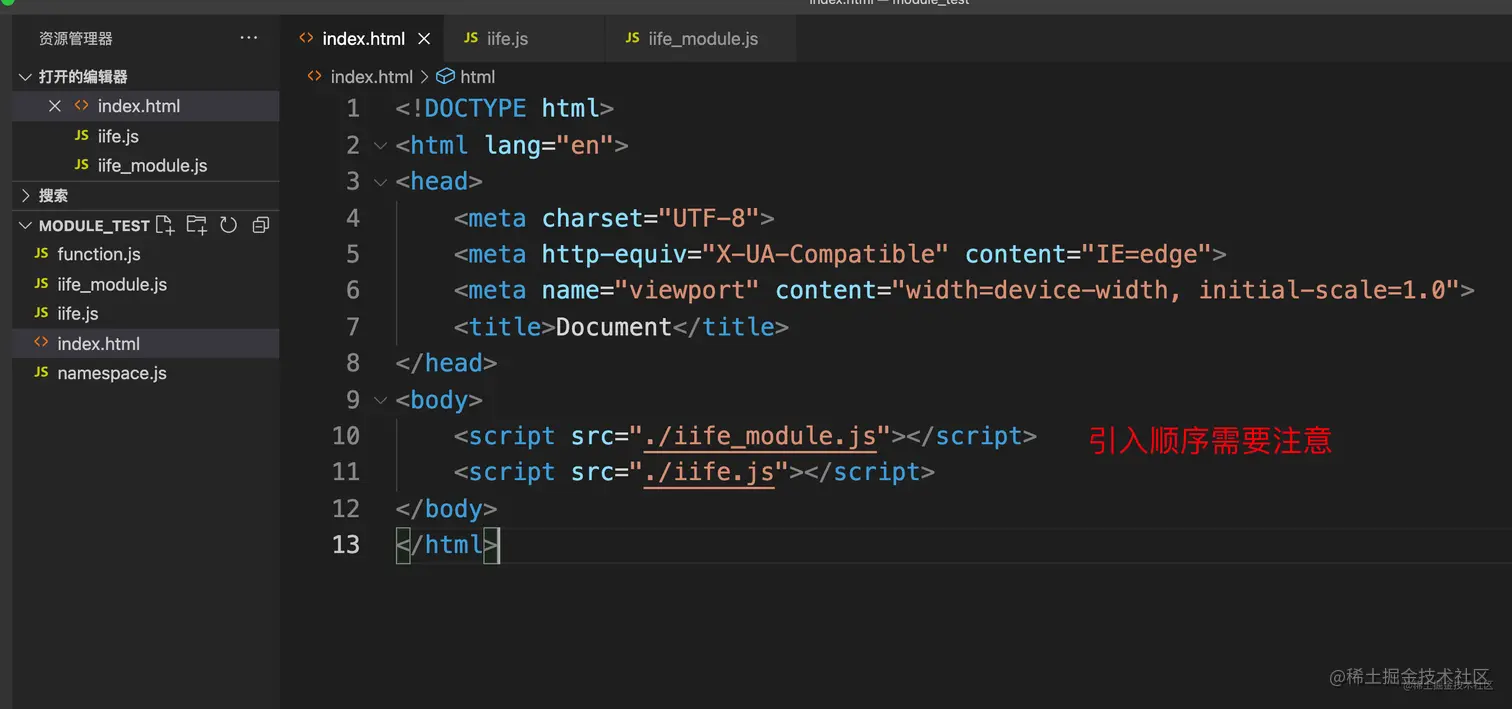
Task: Expand the 搜索 section
Action: point(26,196)
